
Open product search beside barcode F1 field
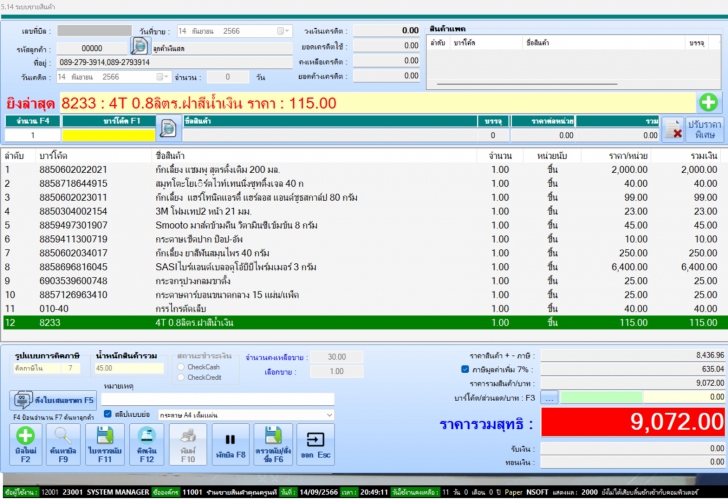(168, 128)
